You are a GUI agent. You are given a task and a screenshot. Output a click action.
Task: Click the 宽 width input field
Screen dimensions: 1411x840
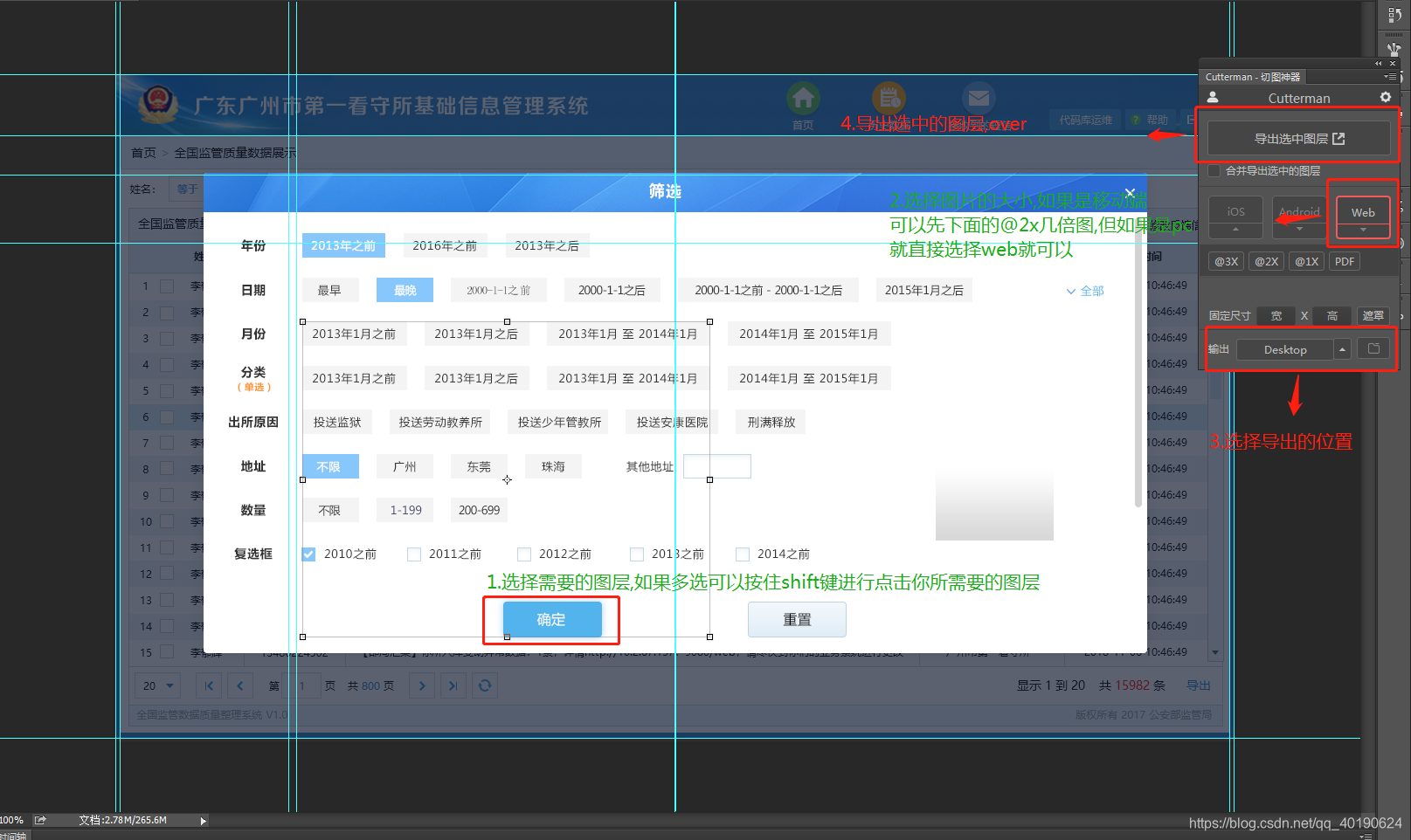(1276, 315)
